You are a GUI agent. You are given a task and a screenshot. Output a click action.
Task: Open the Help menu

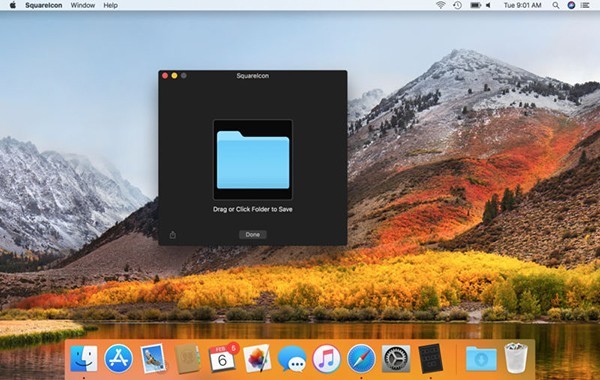click(x=111, y=5)
